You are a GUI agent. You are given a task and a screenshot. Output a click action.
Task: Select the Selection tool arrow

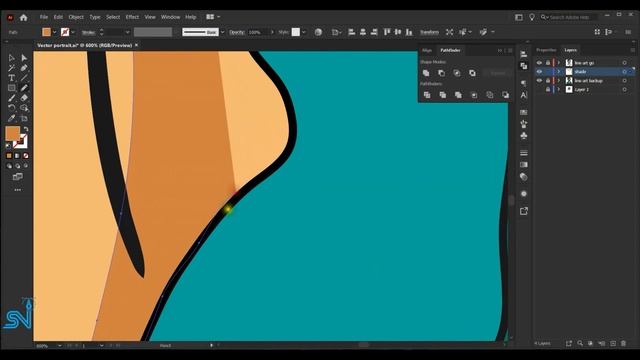coord(11,58)
